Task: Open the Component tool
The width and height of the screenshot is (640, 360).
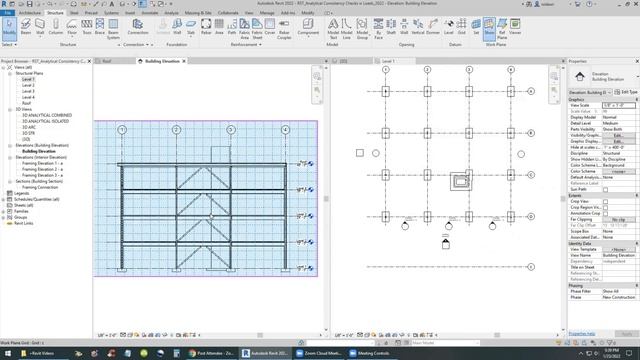Action: pyautogui.click(x=308, y=27)
